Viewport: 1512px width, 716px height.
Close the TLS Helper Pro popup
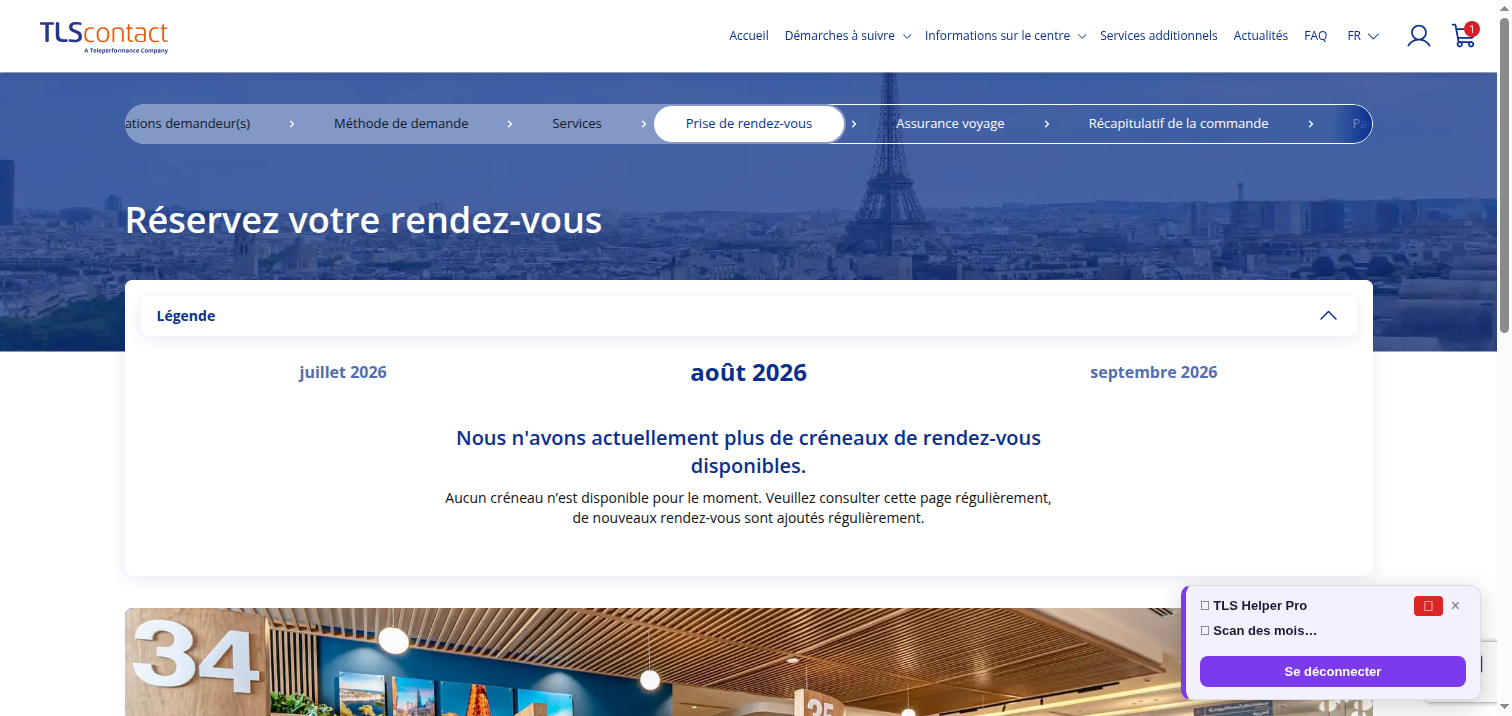click(1455, 606)
